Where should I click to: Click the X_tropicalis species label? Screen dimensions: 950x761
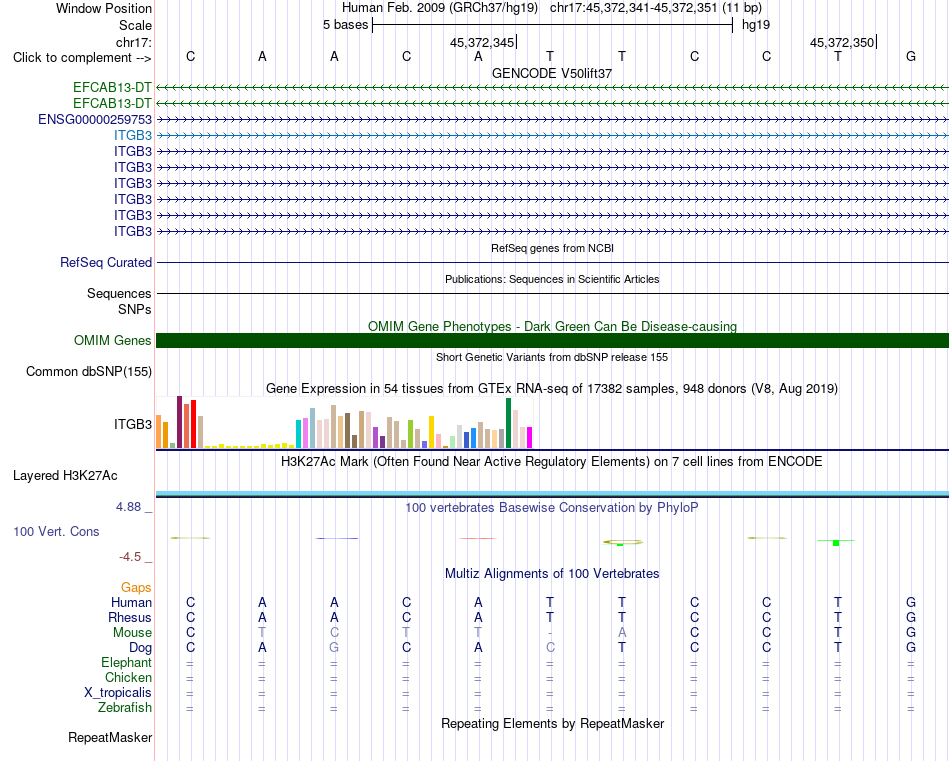pos(118,693)
